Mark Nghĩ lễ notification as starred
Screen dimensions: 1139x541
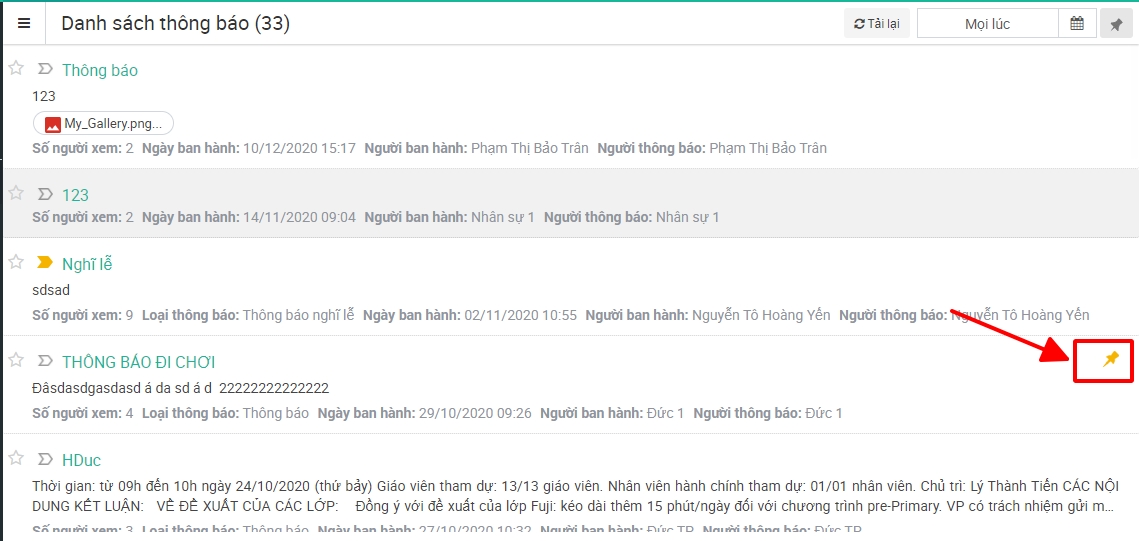(x=16, y=262)
